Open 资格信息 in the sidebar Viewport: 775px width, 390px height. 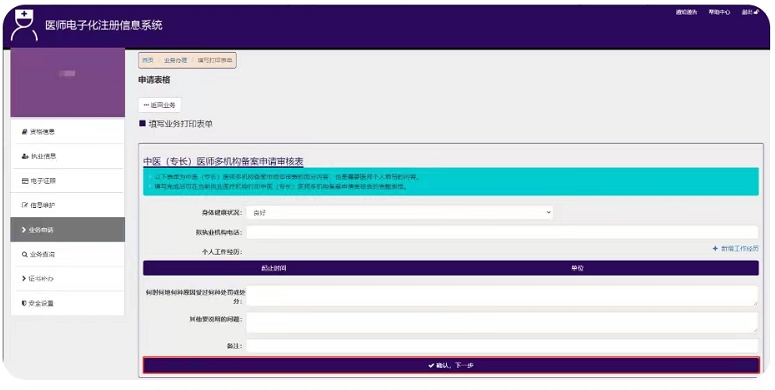(67, 131)
